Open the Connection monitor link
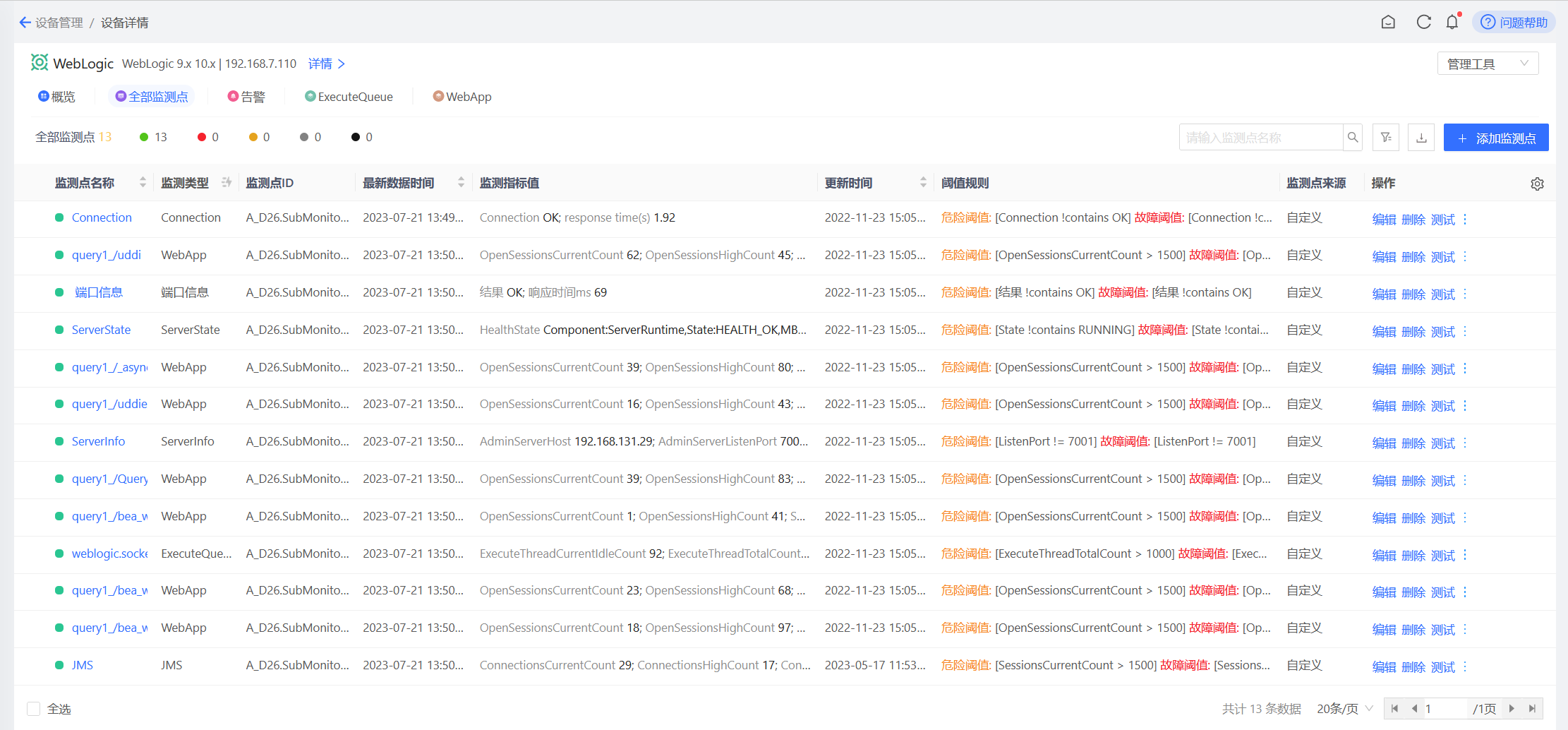 click(102, 217)
